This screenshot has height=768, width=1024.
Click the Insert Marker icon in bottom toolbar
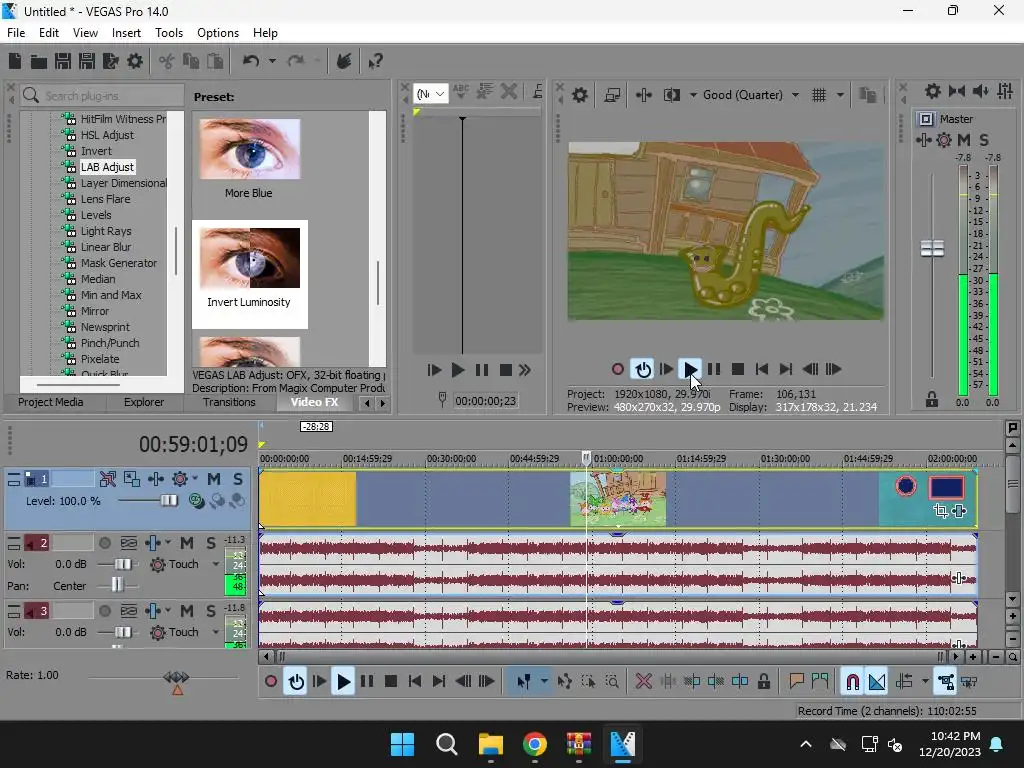pos(796,682)
